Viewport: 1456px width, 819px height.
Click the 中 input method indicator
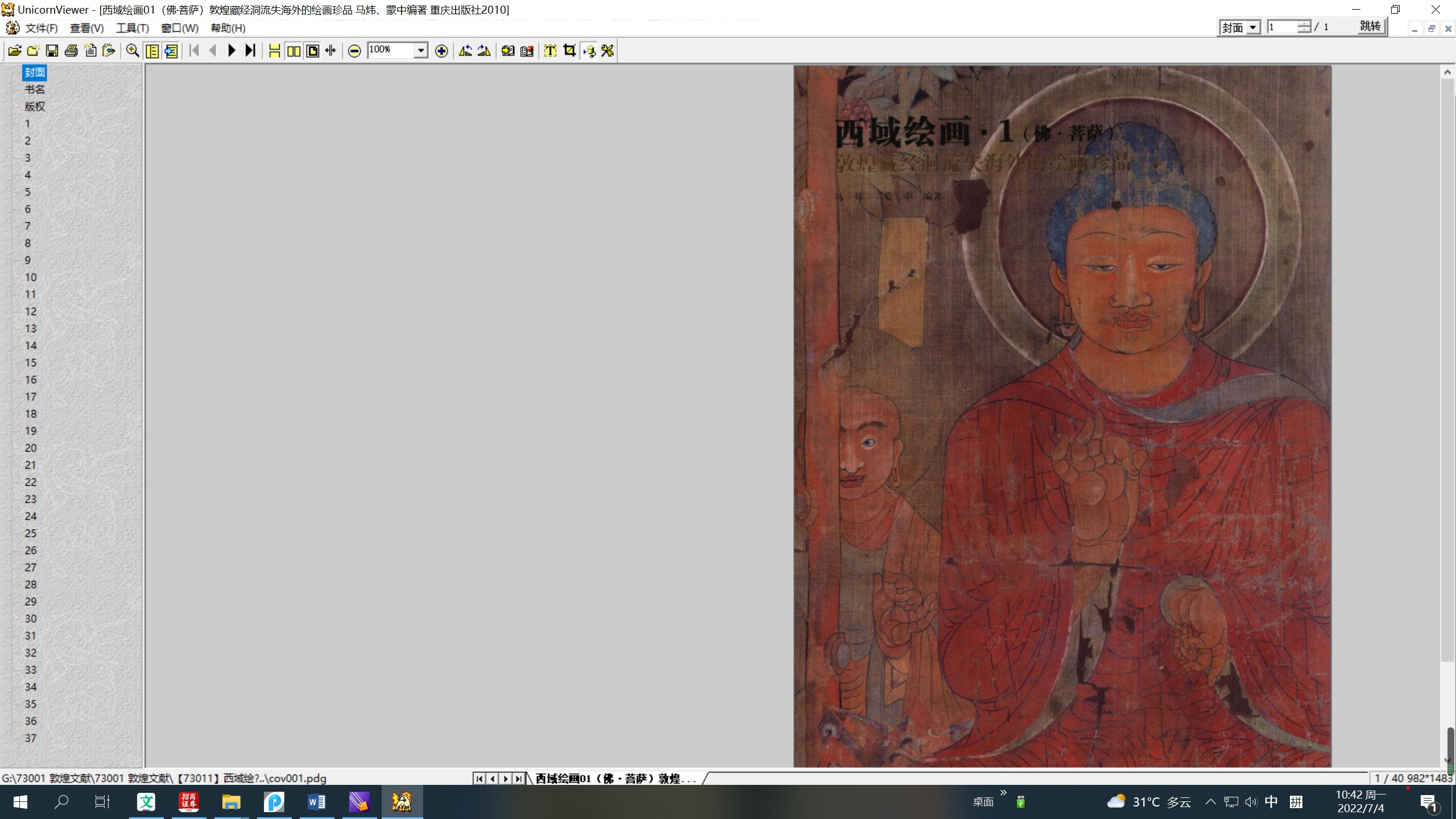(1271, 802)
